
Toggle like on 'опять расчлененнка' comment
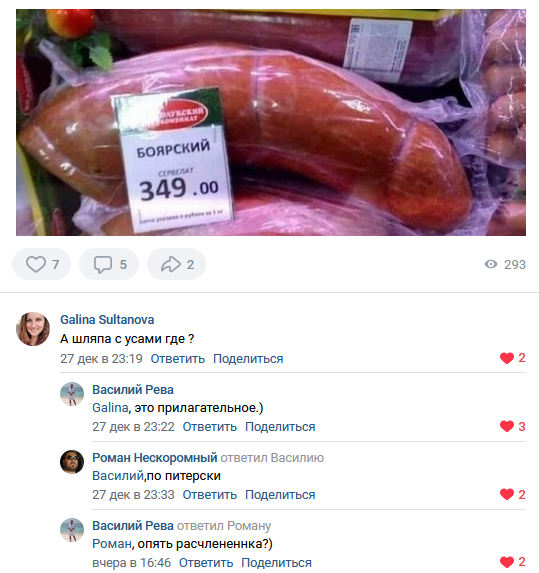pyautogui.click(x=507, y=562)
